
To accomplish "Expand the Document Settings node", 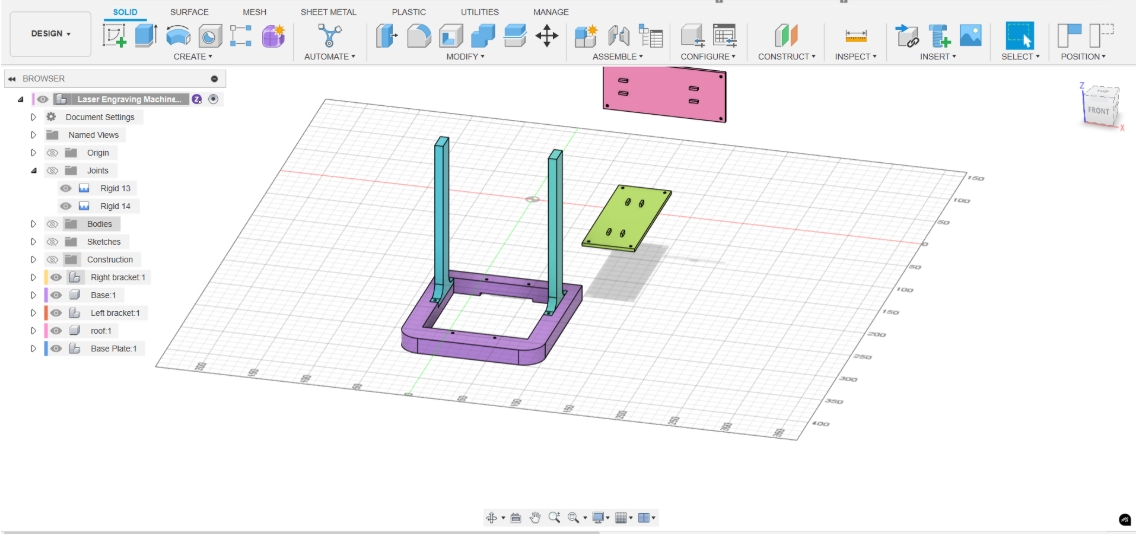I will pyautogui.click(x=33, y=117).
